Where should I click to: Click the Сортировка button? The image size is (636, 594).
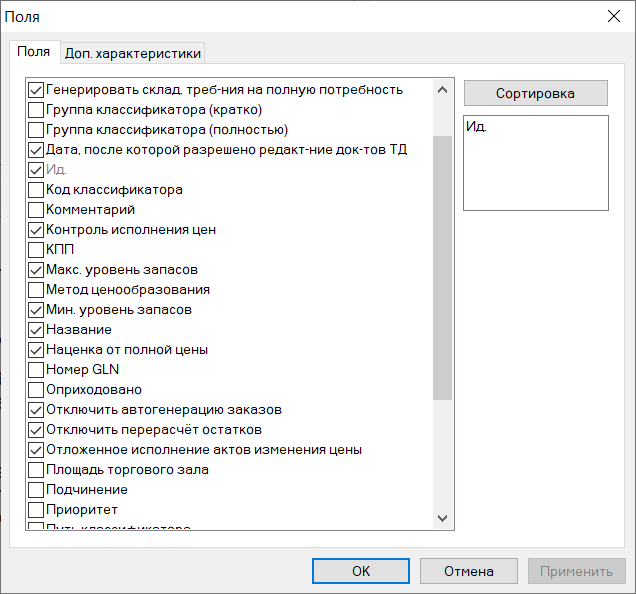(x=535, y=93)
